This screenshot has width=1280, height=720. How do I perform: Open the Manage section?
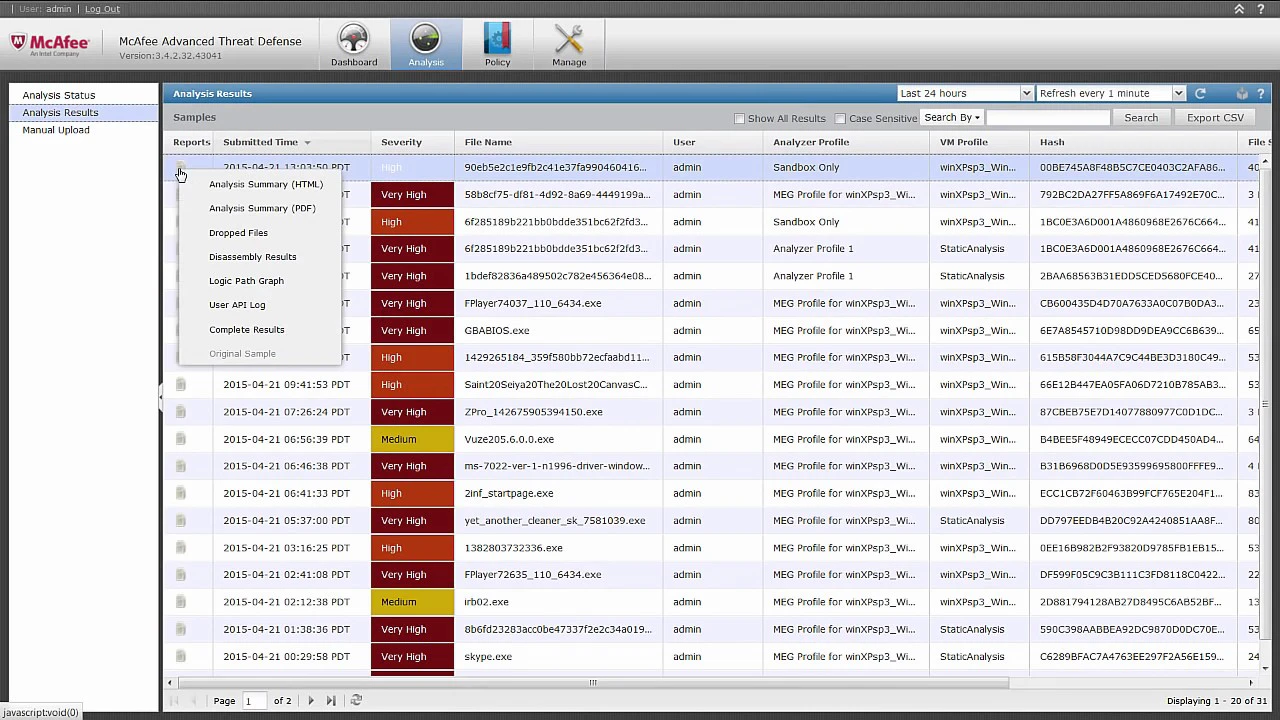coord(569,44)
